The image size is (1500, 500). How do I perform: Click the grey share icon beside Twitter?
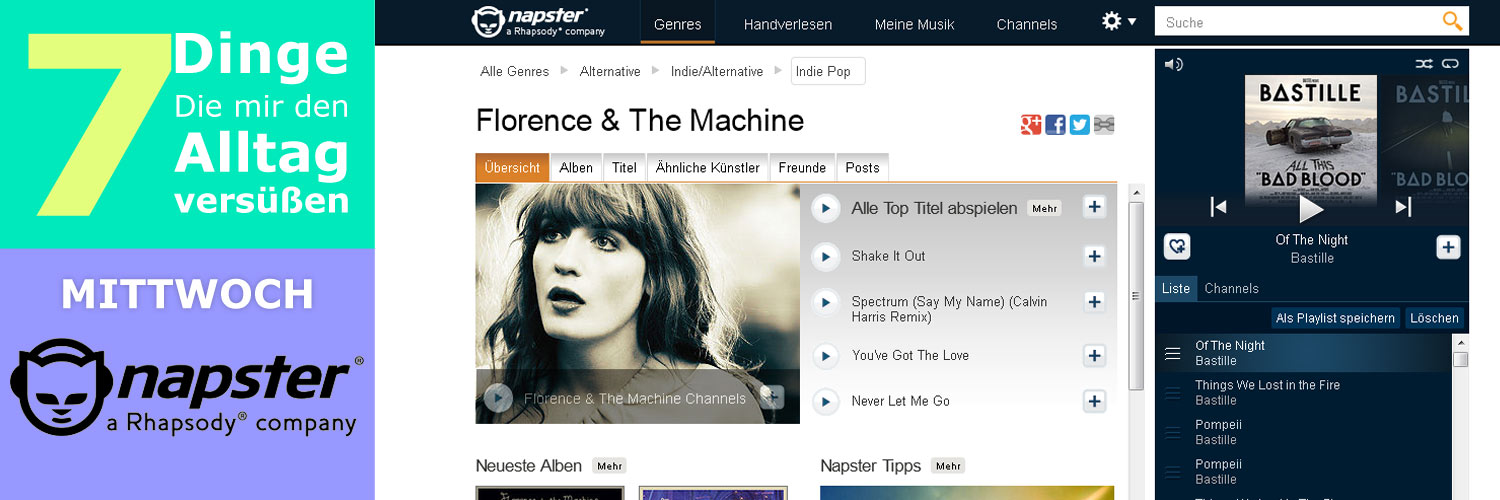tap(1104, 125)
